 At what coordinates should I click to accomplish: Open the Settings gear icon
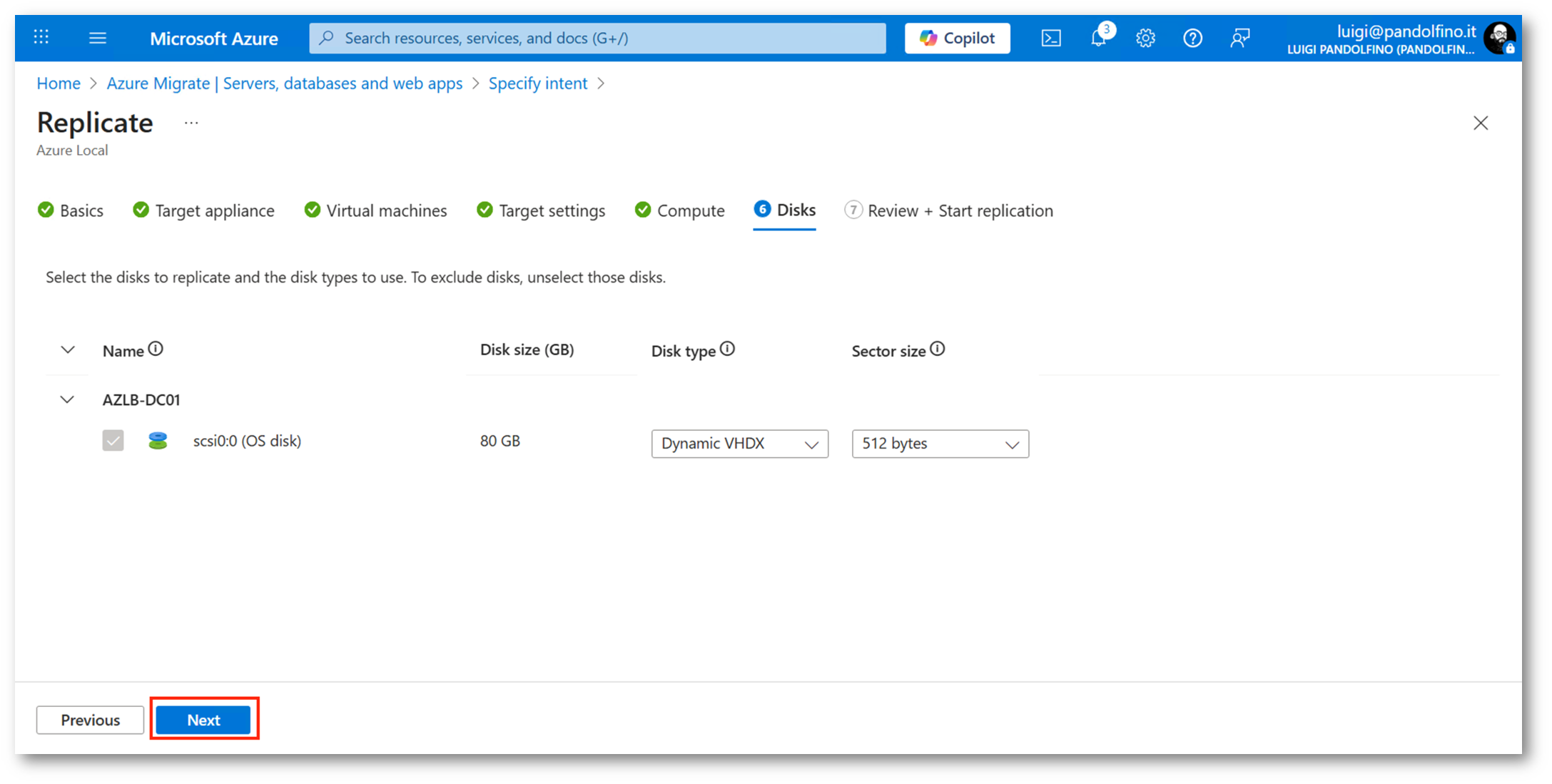[1145, 39]
